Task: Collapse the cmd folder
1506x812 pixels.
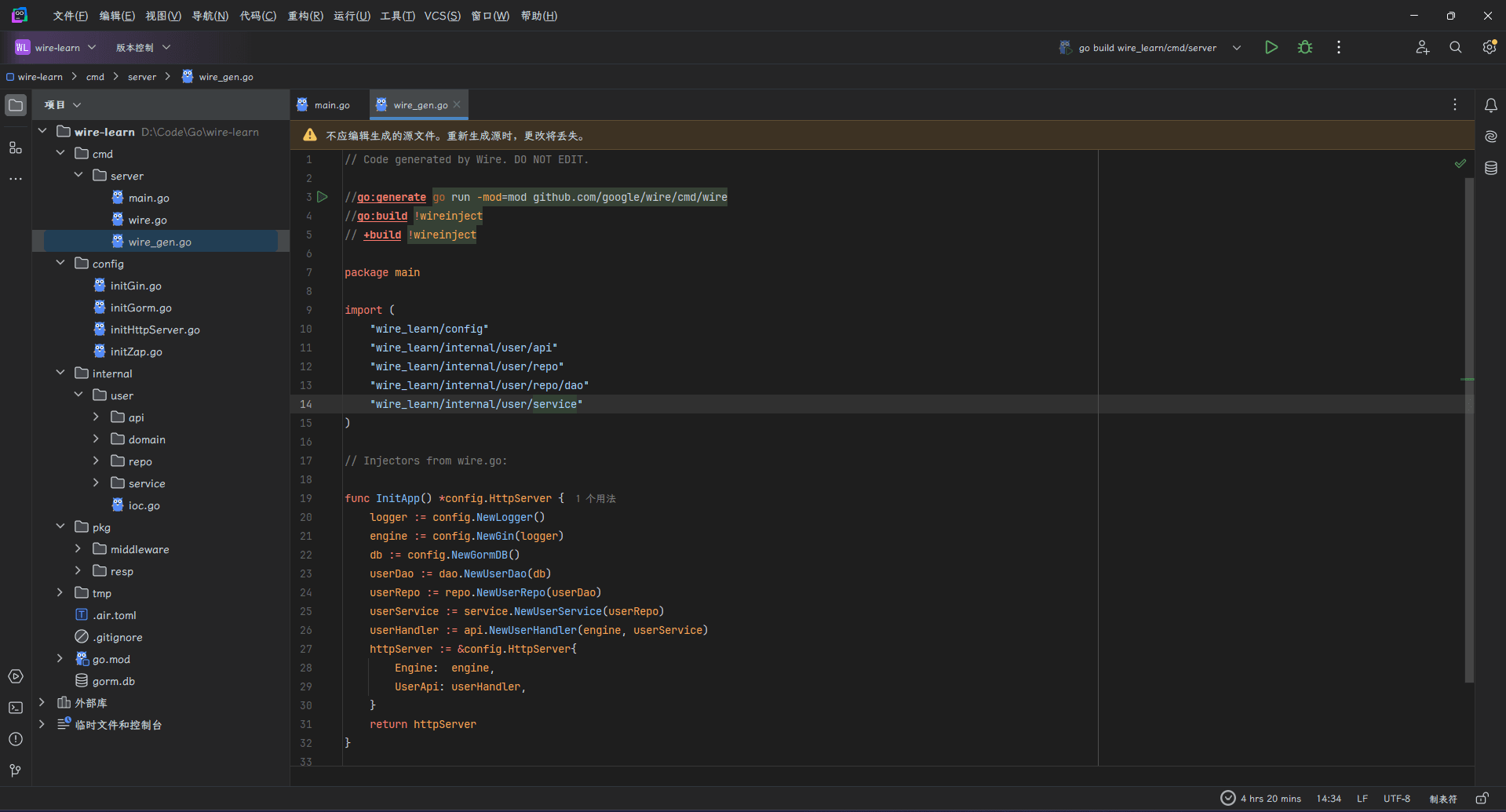Action: click(60, 153)
